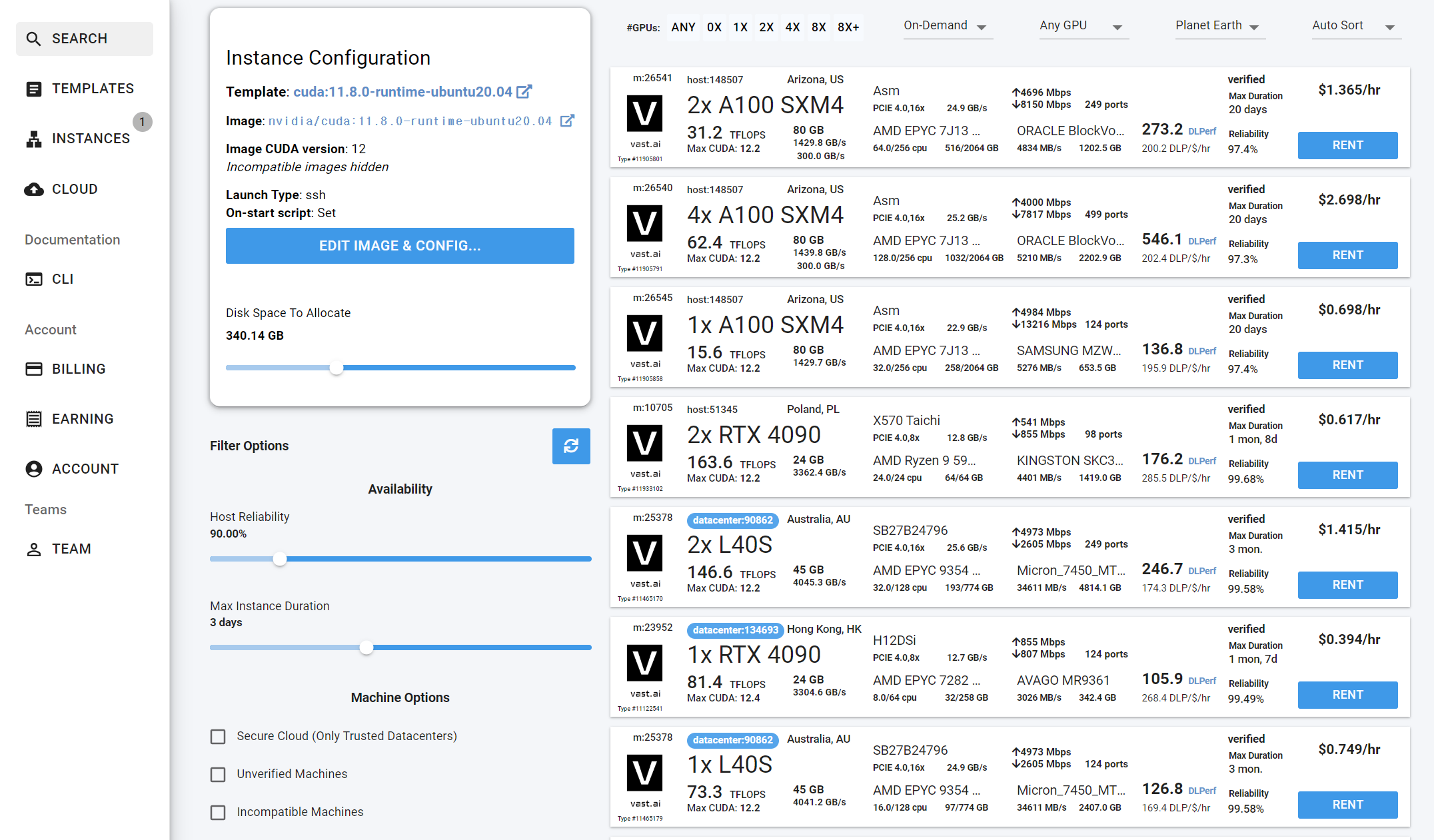1434x840 pixels.
Task: Select 4X in the GPU count filter
Action: point(792,27)
